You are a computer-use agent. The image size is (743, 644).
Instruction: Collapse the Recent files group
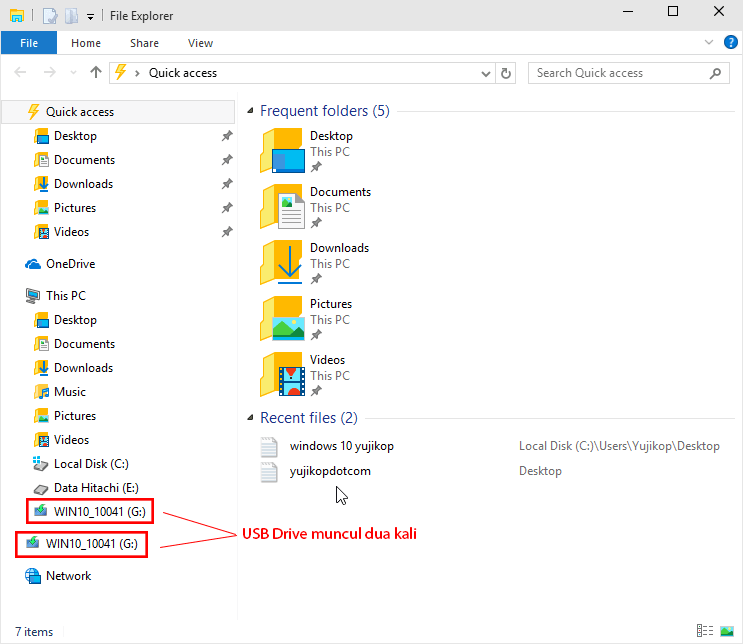coord(250,418)
